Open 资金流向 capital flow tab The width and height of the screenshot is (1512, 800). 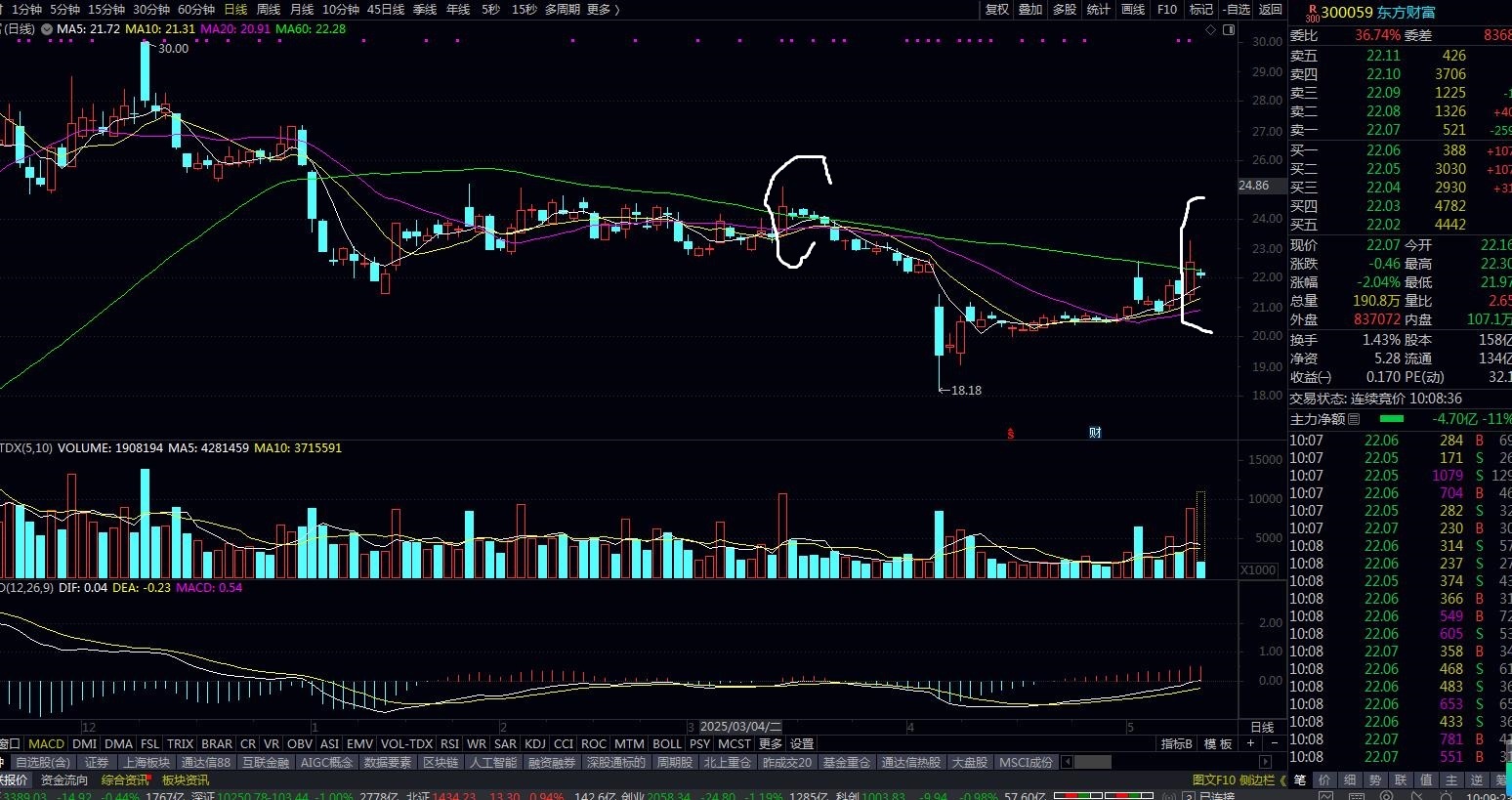tap(64, 779)
